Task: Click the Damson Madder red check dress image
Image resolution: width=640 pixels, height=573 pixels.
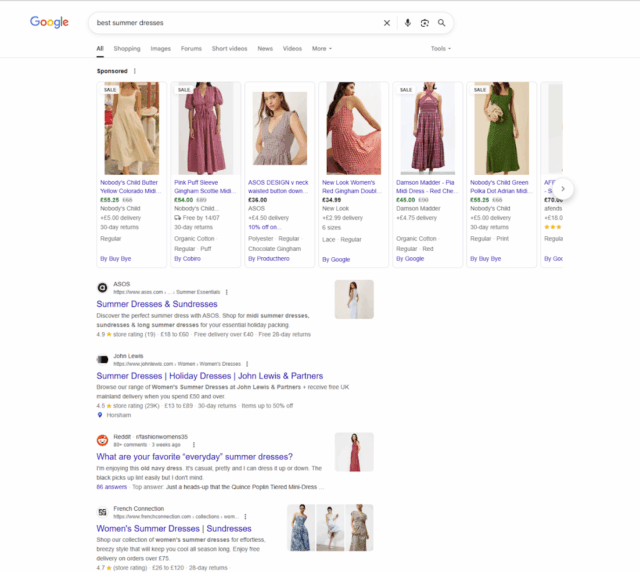Action: (x=428, y=129)
